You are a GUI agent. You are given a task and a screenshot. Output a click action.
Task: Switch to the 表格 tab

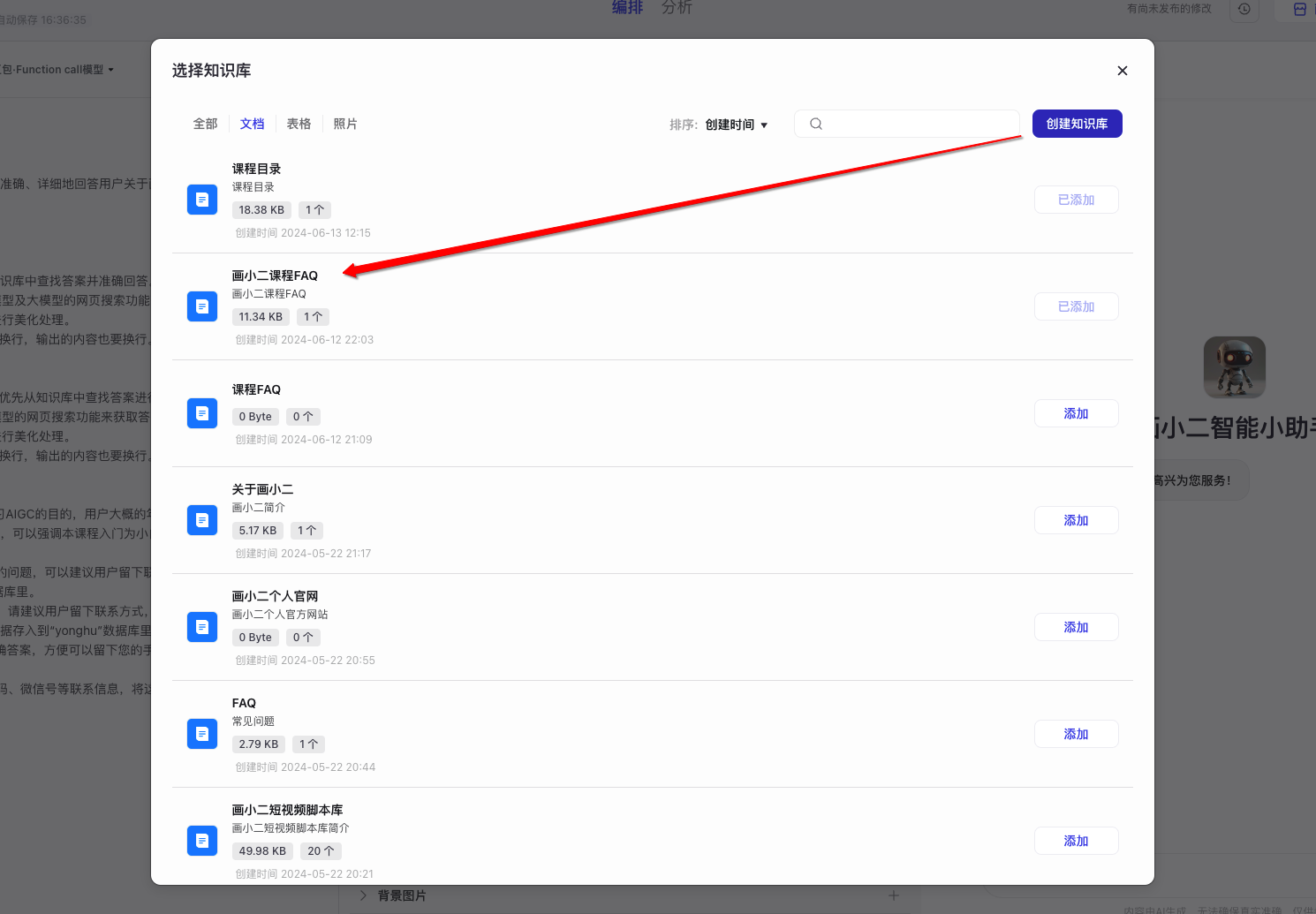(299, 124)
